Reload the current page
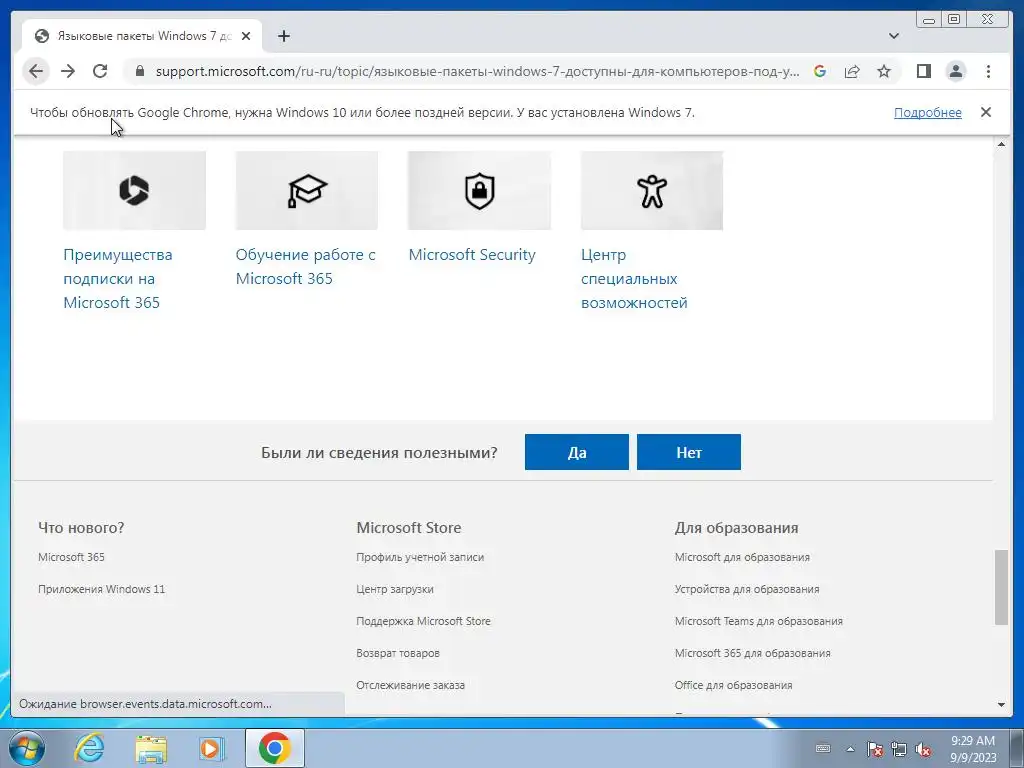 pyautogui.click(x=100, y=71)
